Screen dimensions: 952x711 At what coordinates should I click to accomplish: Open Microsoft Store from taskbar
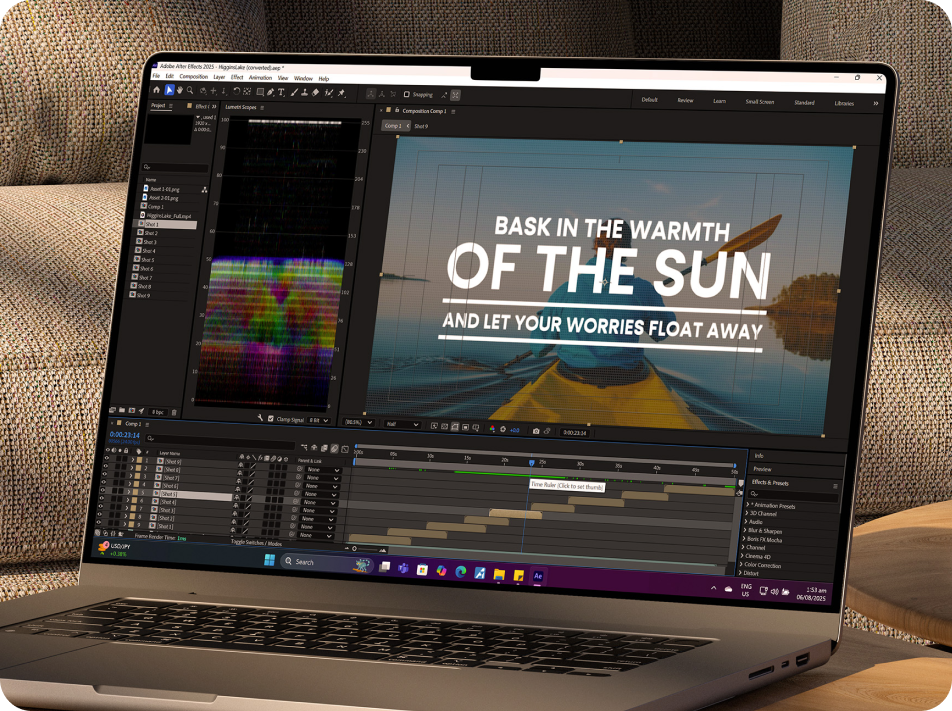(x=422, y=570)
